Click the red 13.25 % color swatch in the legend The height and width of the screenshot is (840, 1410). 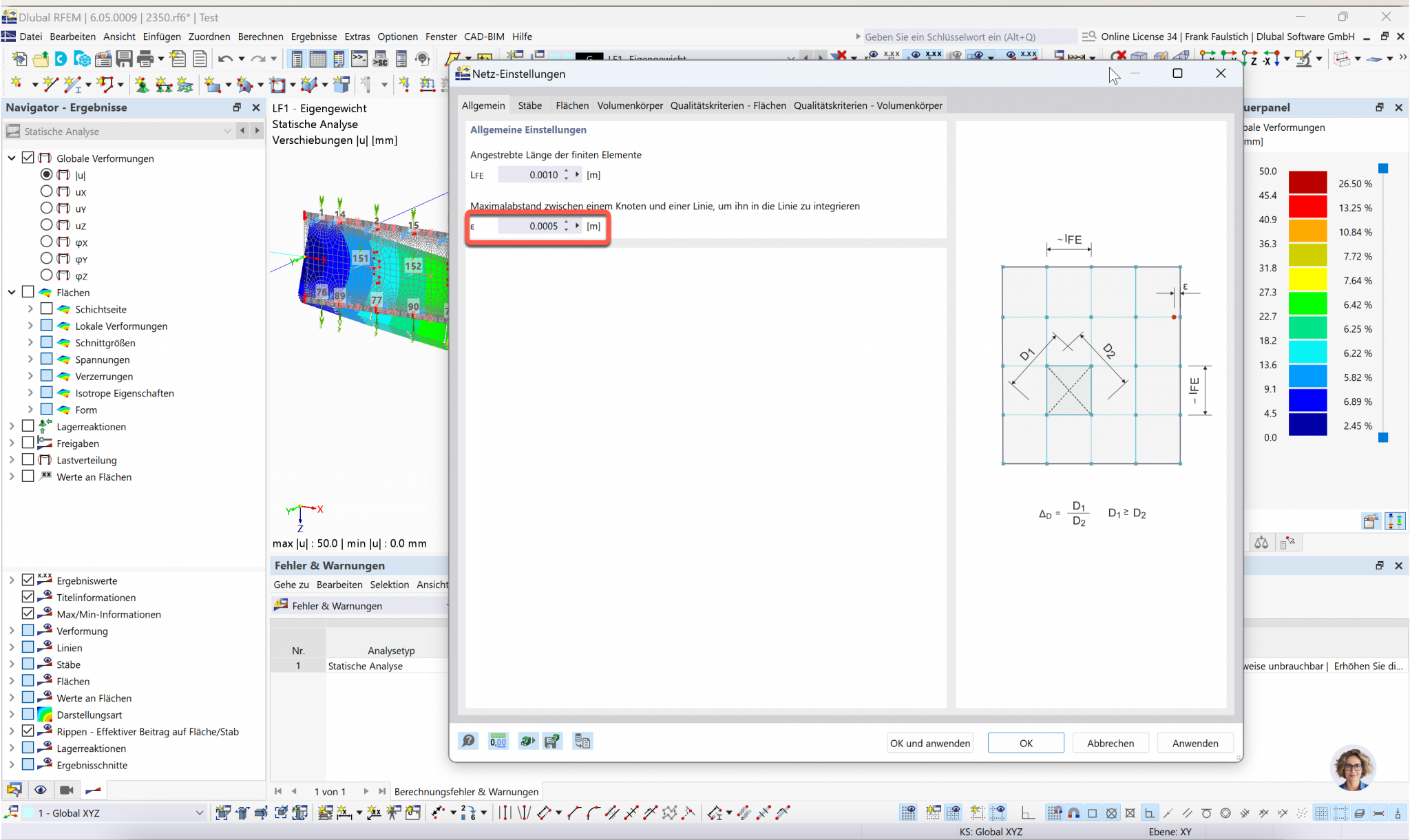point(1307,207)
